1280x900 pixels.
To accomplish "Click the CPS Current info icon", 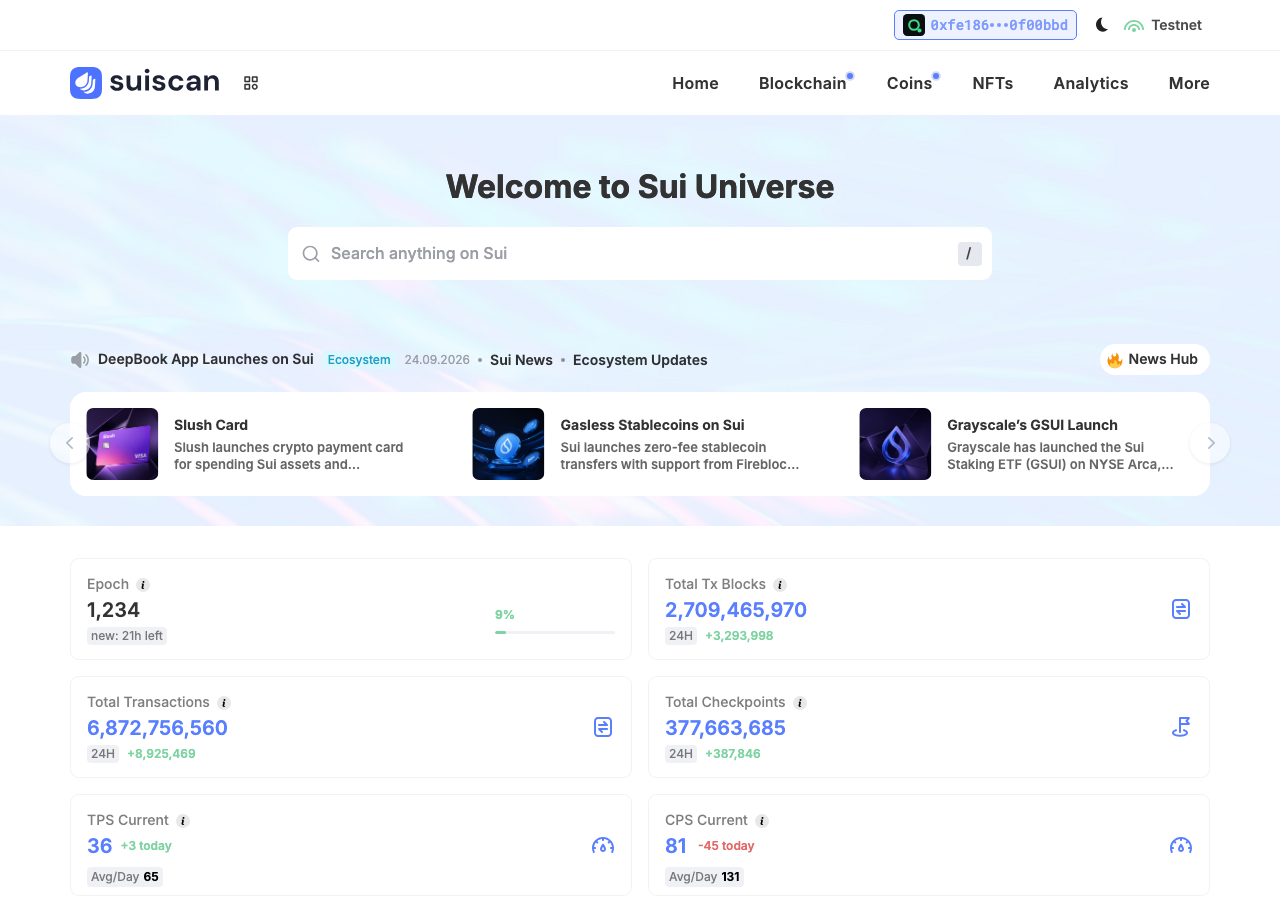I will click(x=762, y=821).
